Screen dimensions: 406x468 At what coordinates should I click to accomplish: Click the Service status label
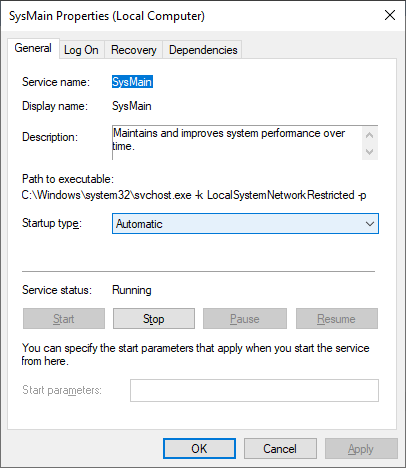[57, 290]
